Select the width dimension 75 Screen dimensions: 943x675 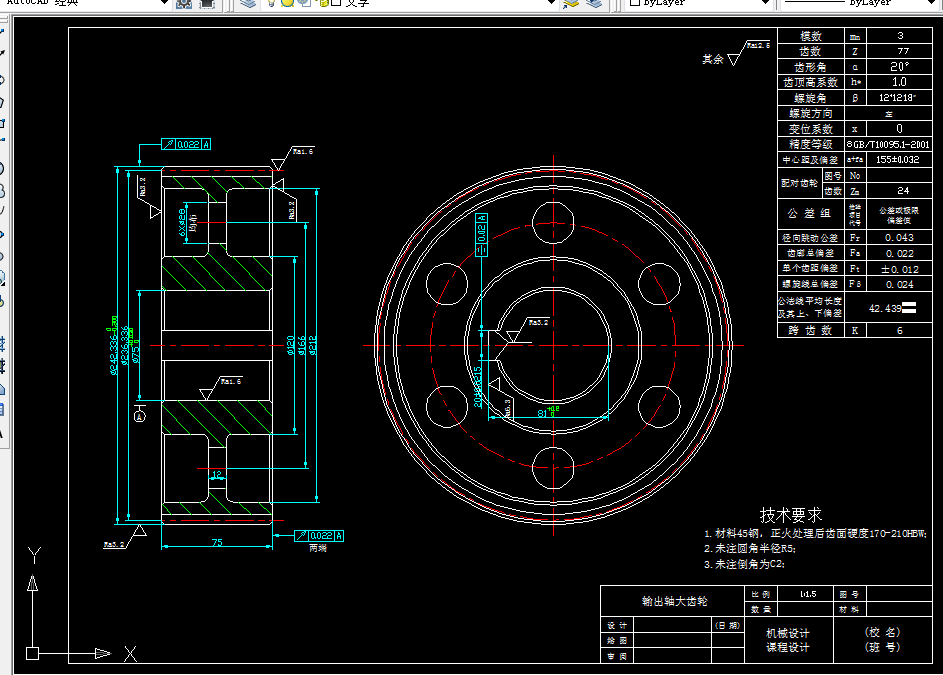click(217, 543)
